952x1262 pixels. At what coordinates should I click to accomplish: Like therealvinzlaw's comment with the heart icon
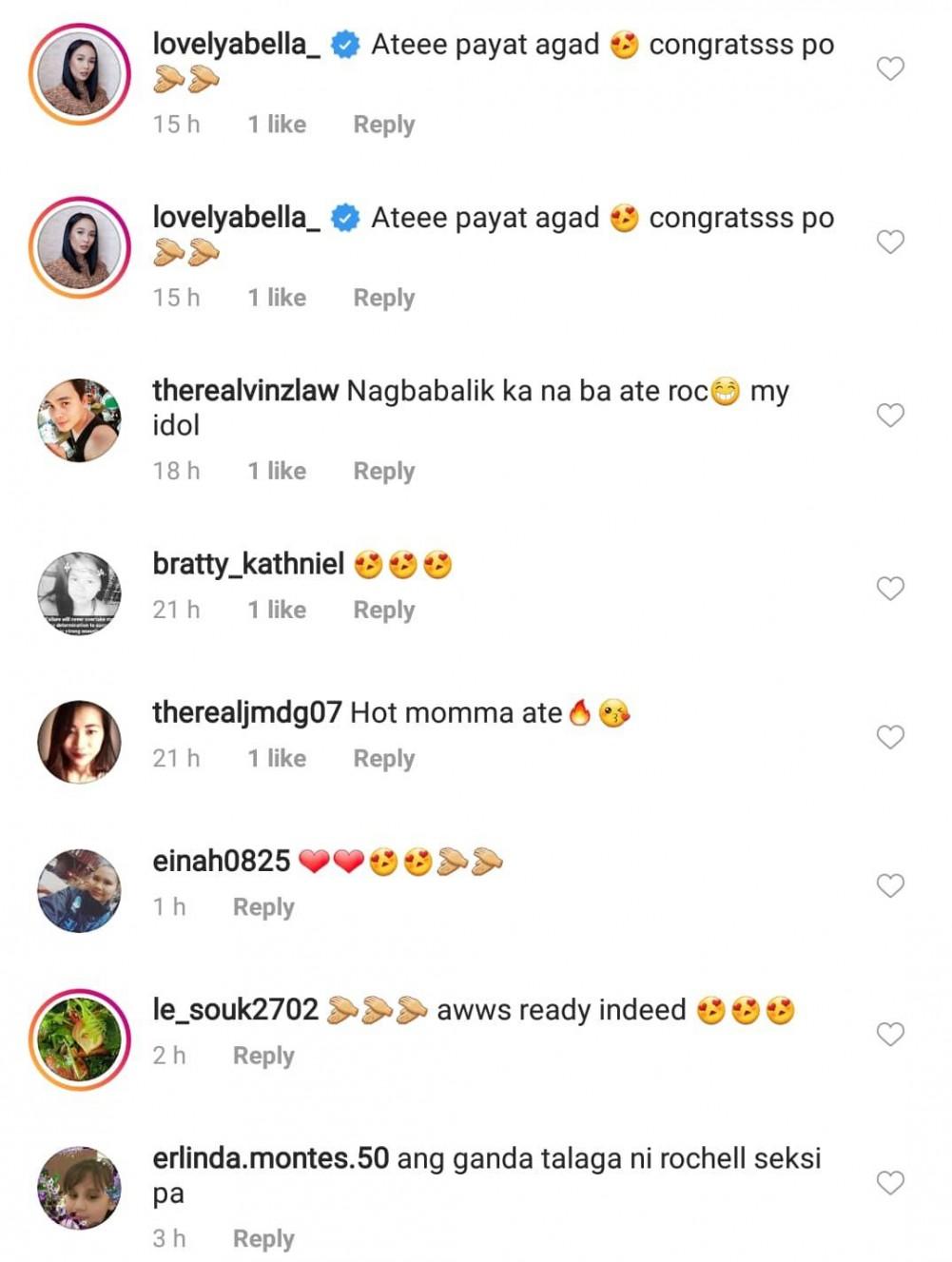click(x=889, y=416)
